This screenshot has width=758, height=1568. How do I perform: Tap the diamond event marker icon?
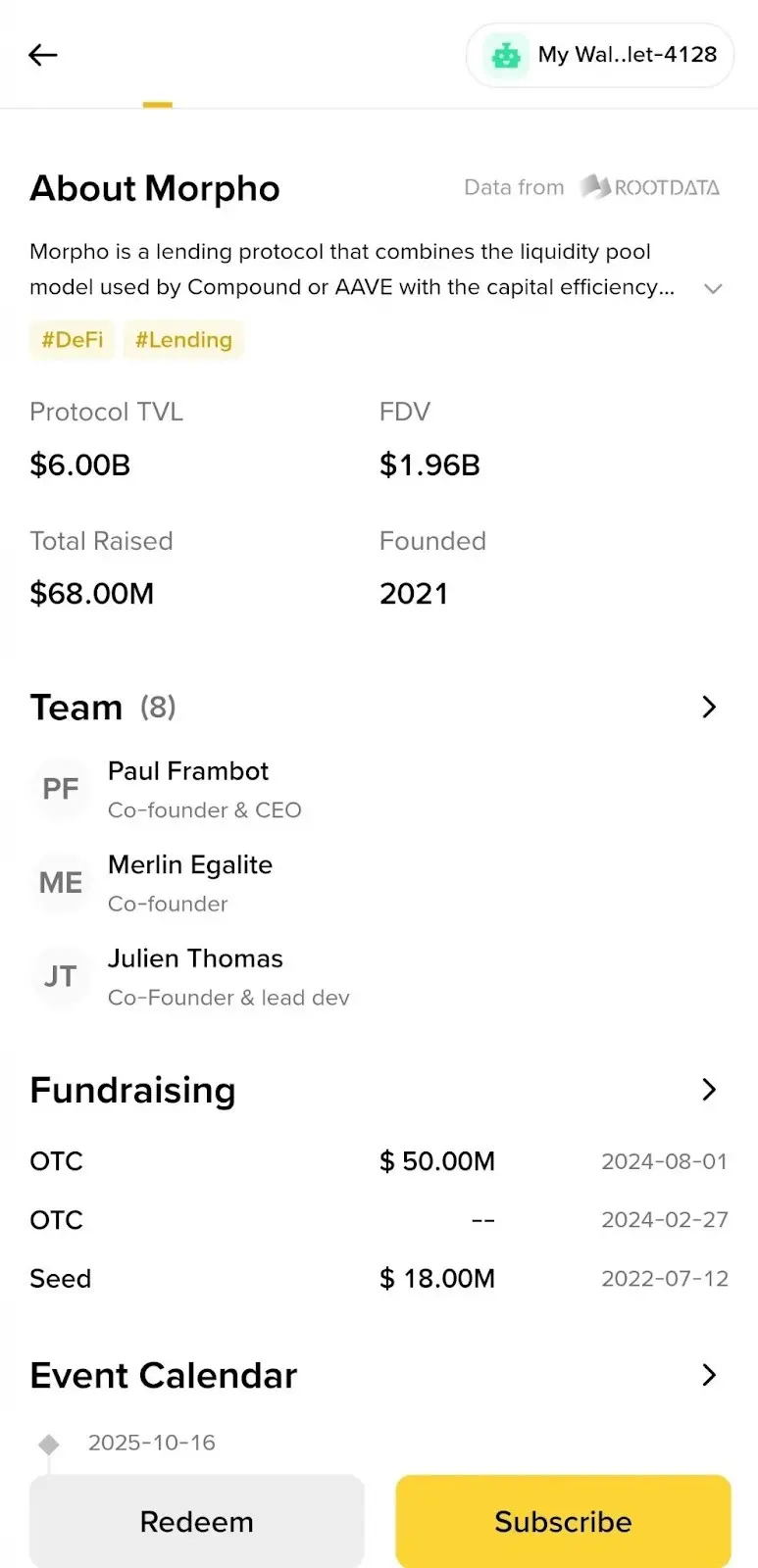pyautogui.click(x=49, y=1444)
